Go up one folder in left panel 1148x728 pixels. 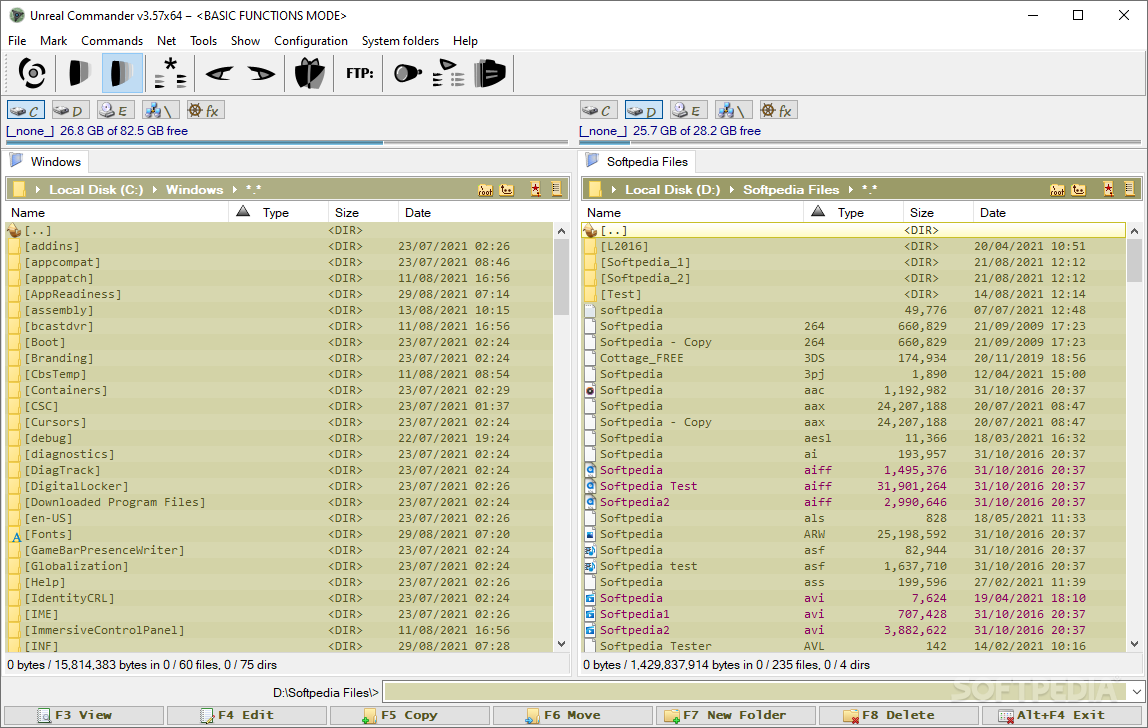(x=507, y=190)
